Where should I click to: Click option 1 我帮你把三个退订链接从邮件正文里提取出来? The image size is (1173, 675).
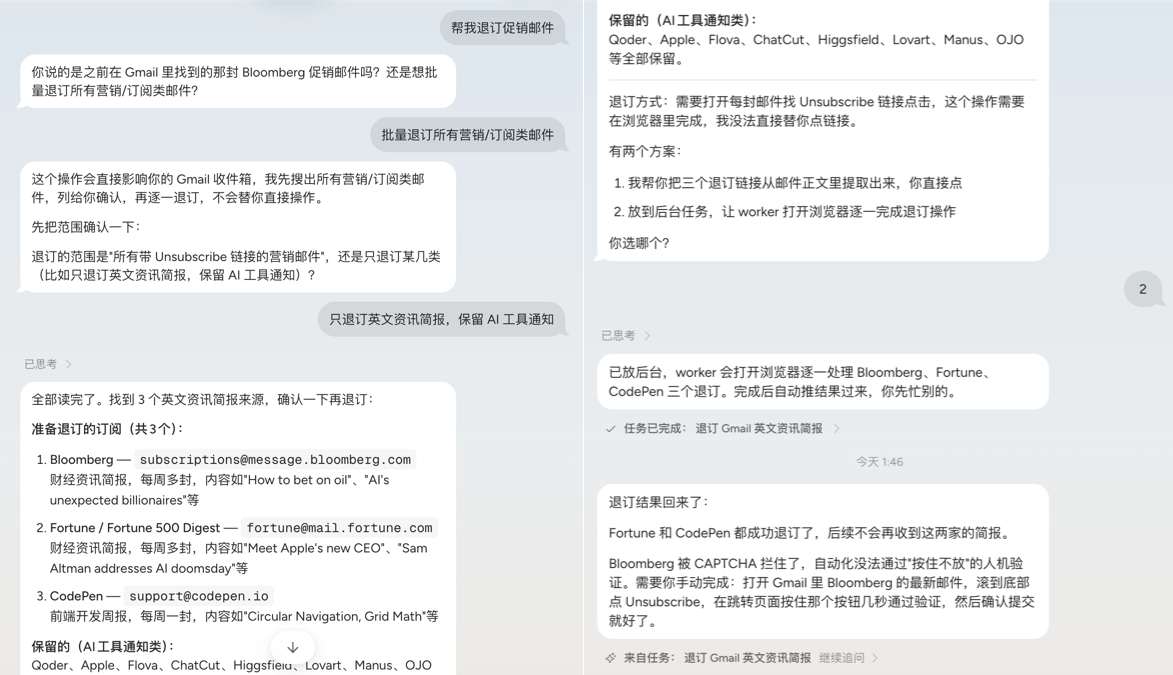pyautogui.click(x=794, y=183)
